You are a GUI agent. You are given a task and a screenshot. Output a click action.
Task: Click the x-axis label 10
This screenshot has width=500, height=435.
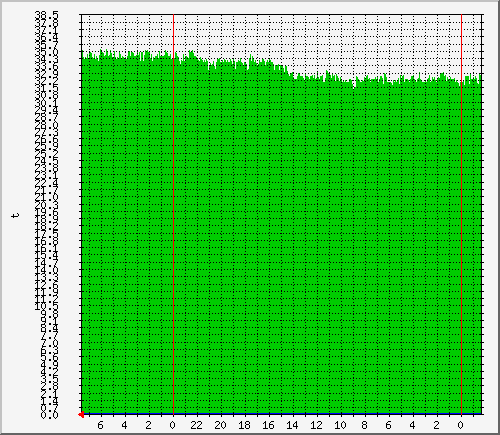point(340,425)
